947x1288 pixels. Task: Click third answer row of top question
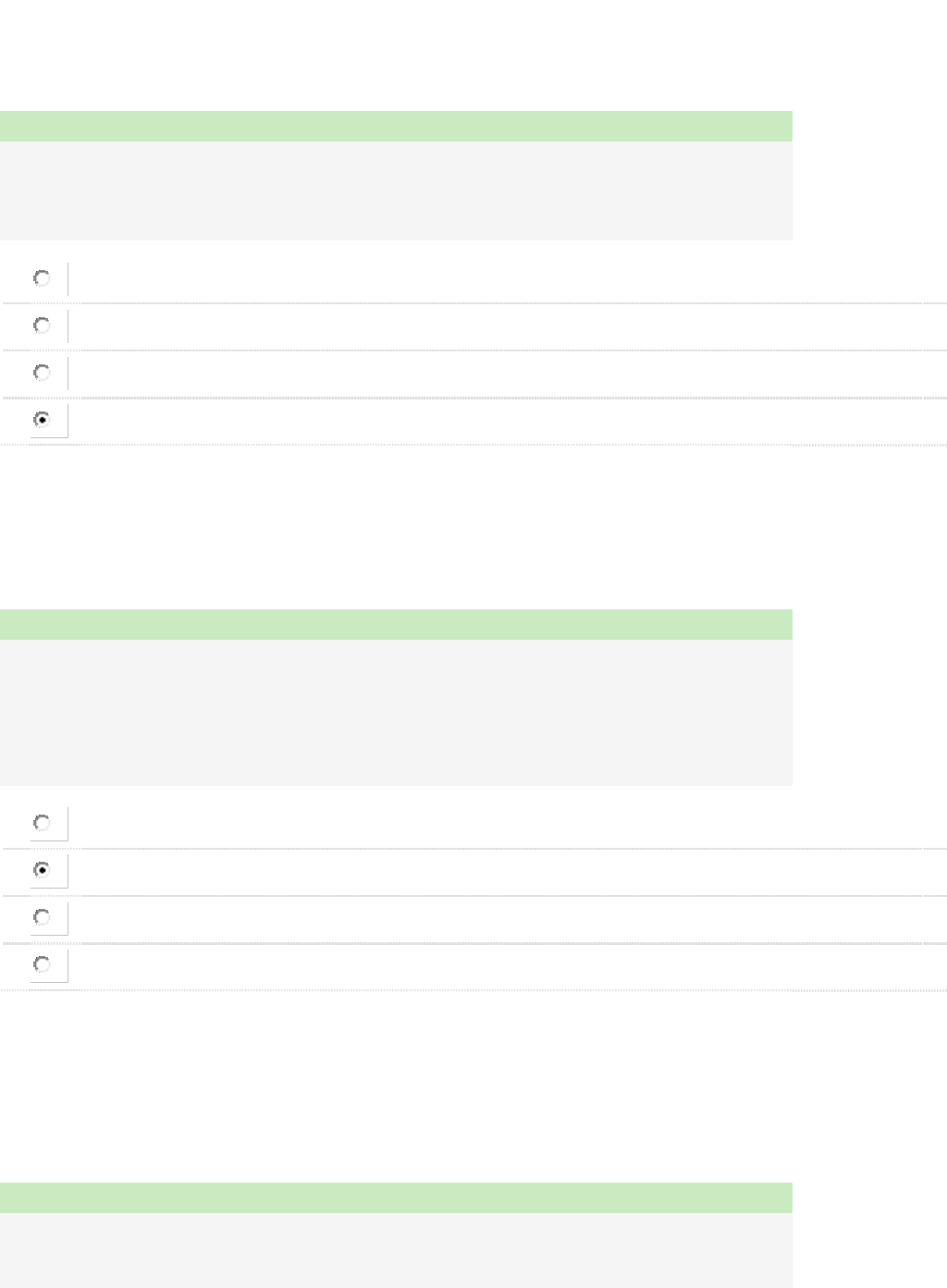pos(499,373)
